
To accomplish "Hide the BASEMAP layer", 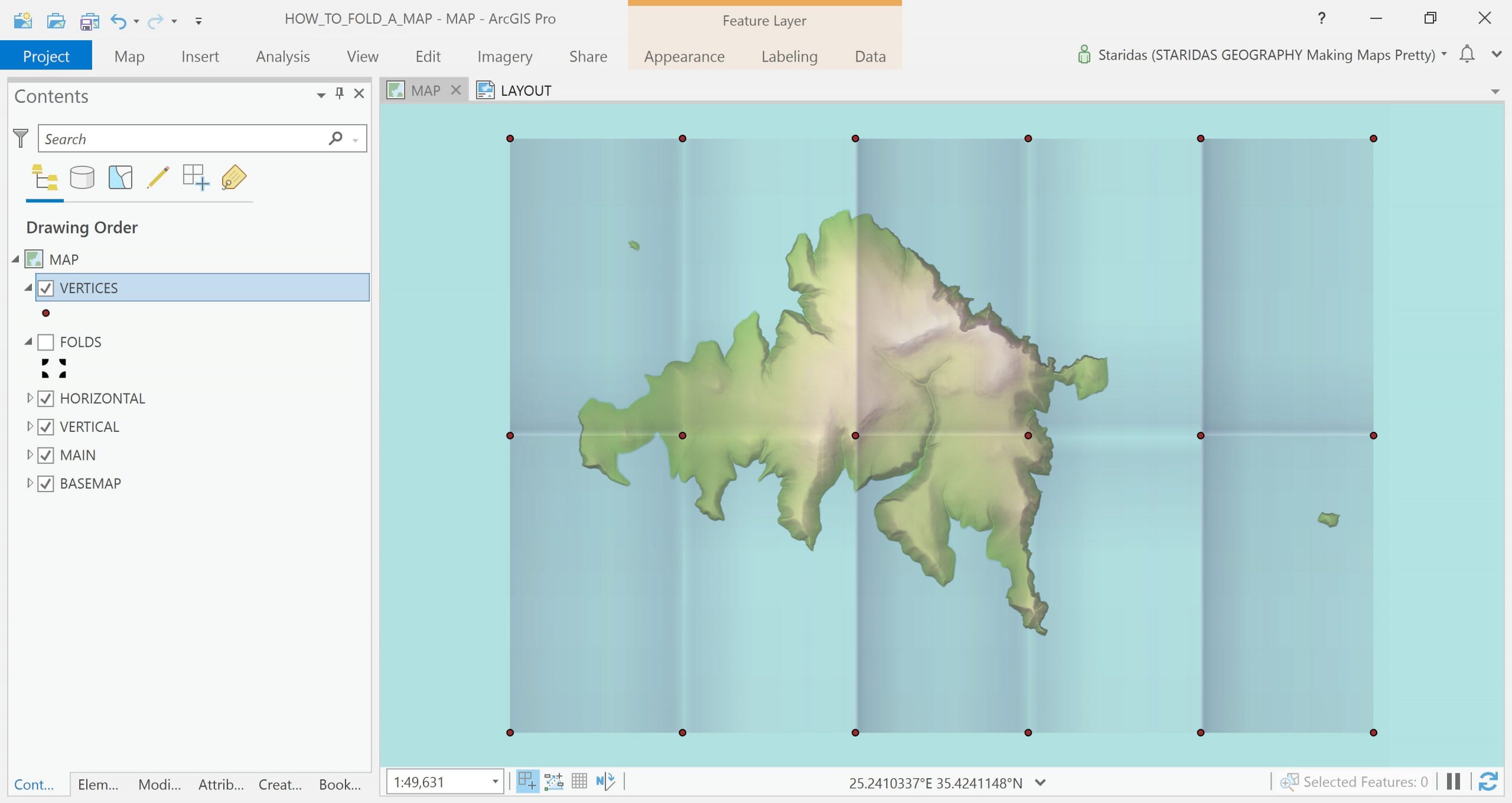I will (46, 483).
